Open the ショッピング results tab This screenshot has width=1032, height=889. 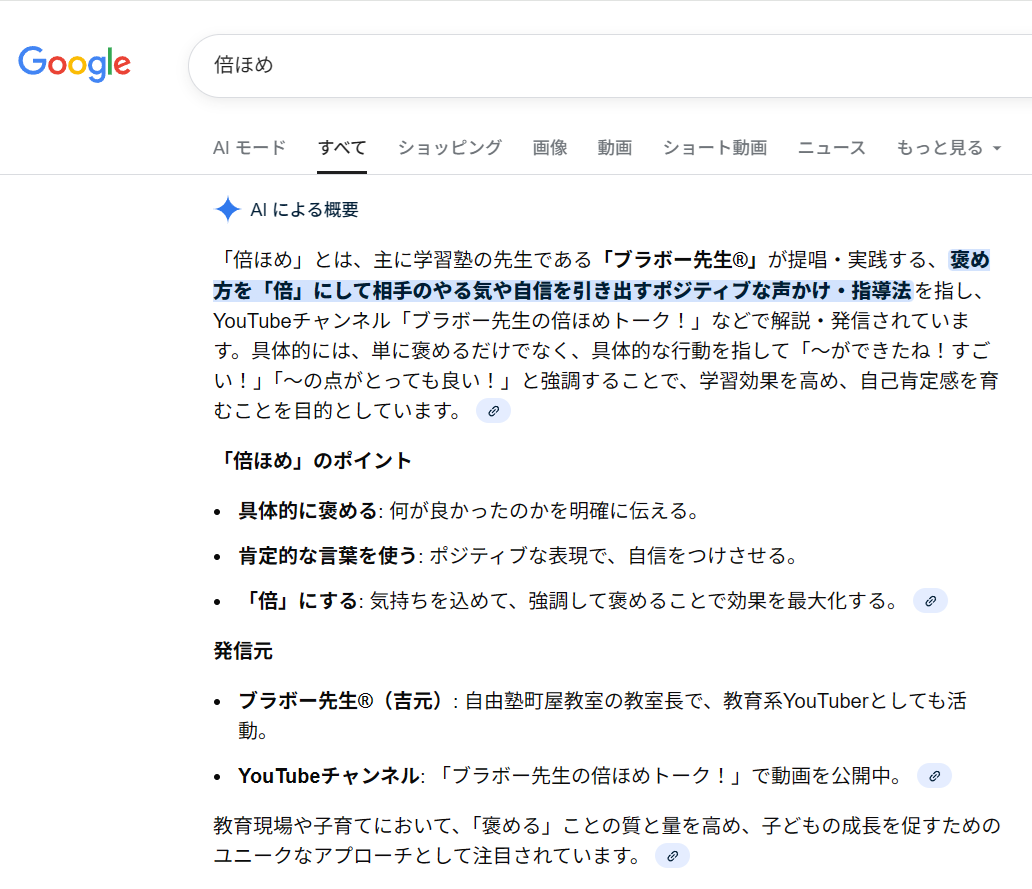pos(450,148)
